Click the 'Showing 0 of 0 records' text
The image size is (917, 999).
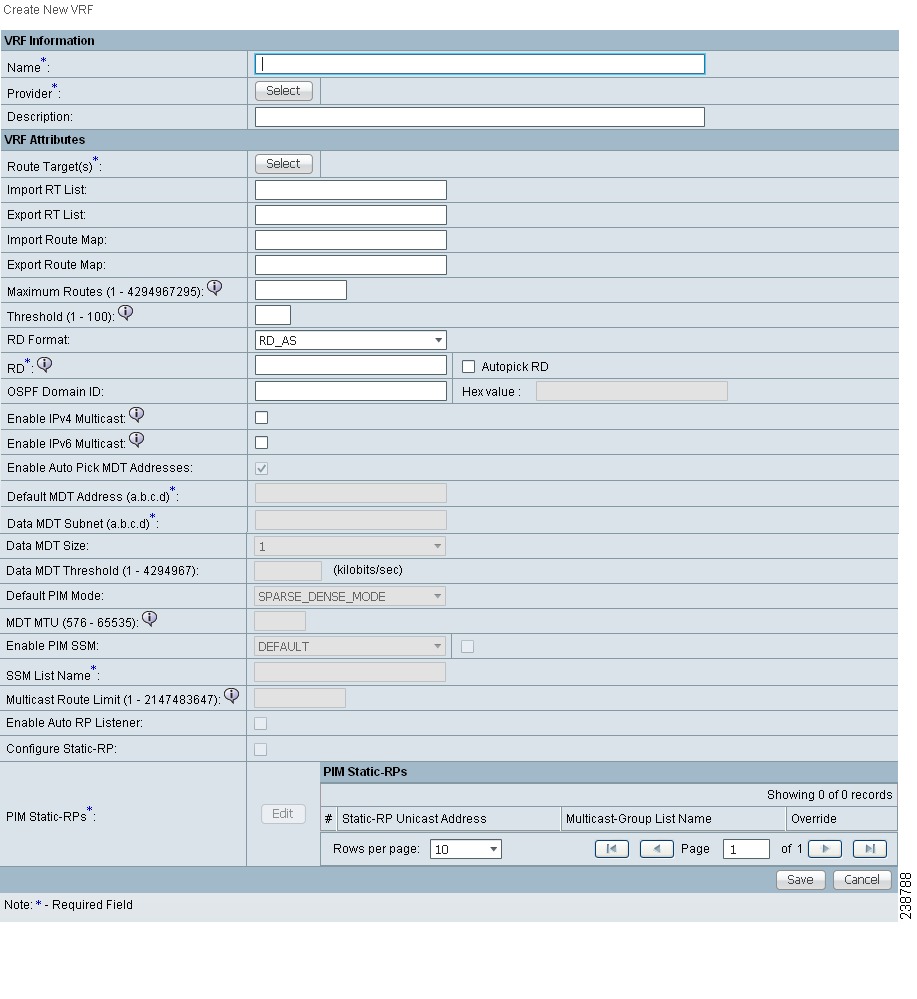coord(830,794)
